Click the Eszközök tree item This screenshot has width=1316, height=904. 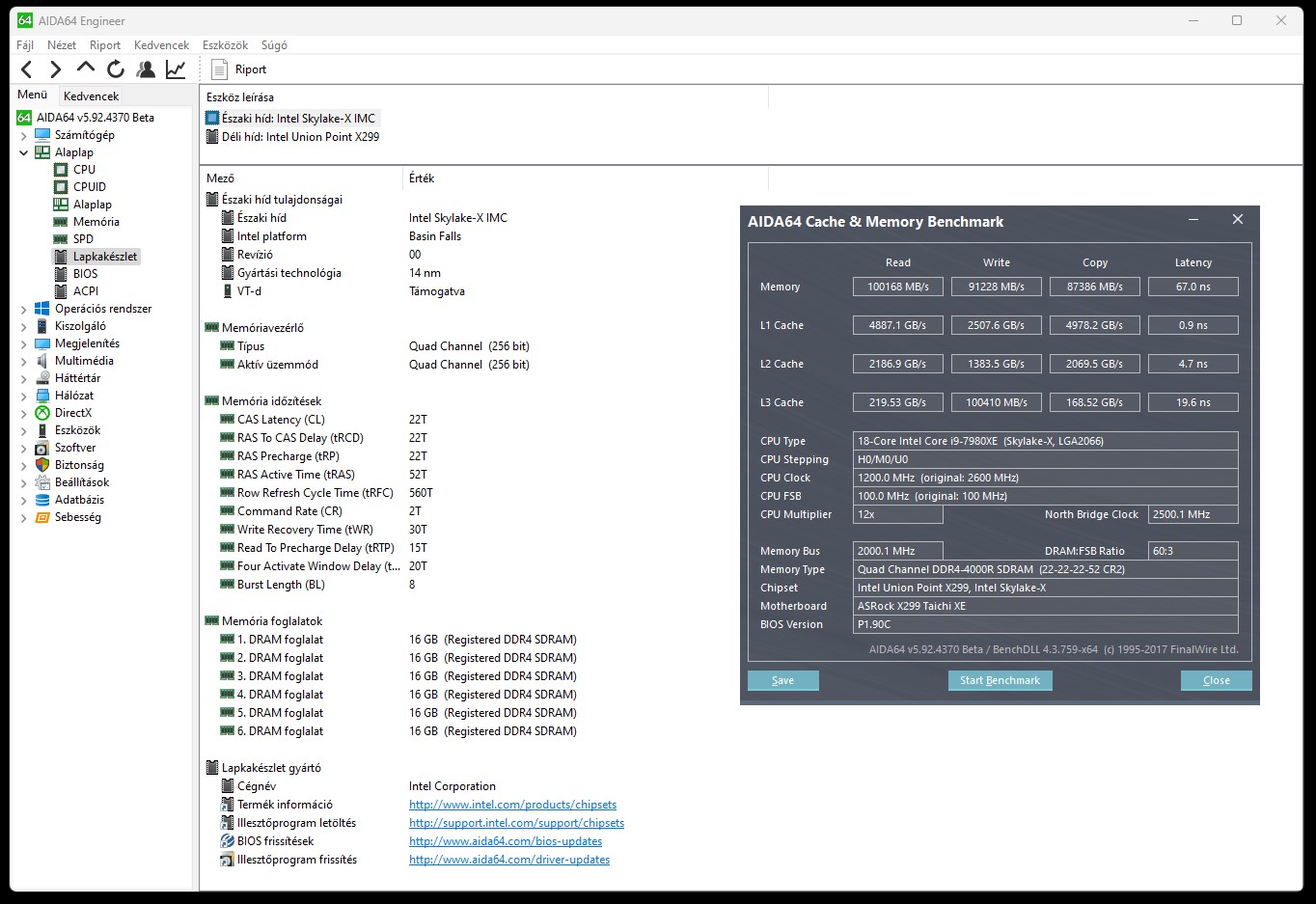77,430
